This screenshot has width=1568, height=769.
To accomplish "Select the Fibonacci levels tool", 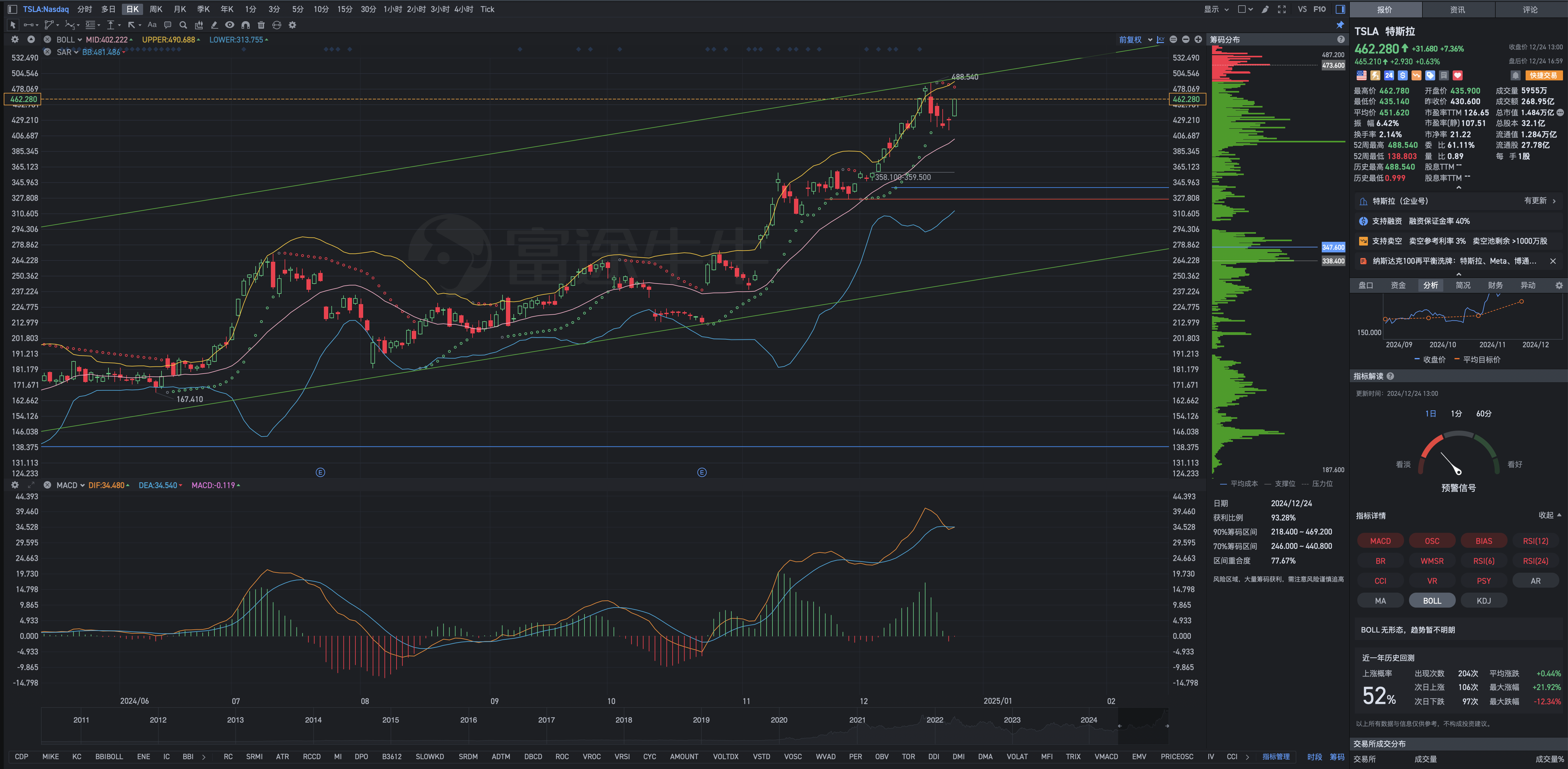I will 91,25.
